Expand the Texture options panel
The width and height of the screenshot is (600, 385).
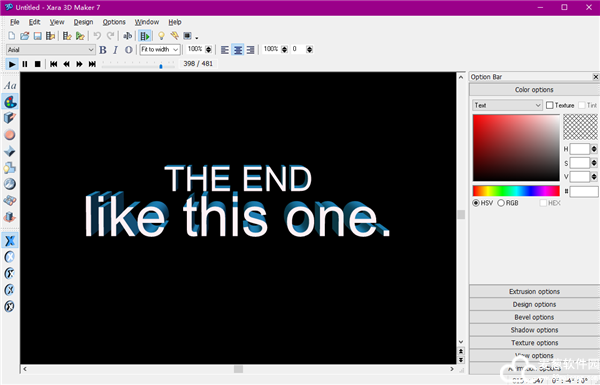[x=534, y=343]
